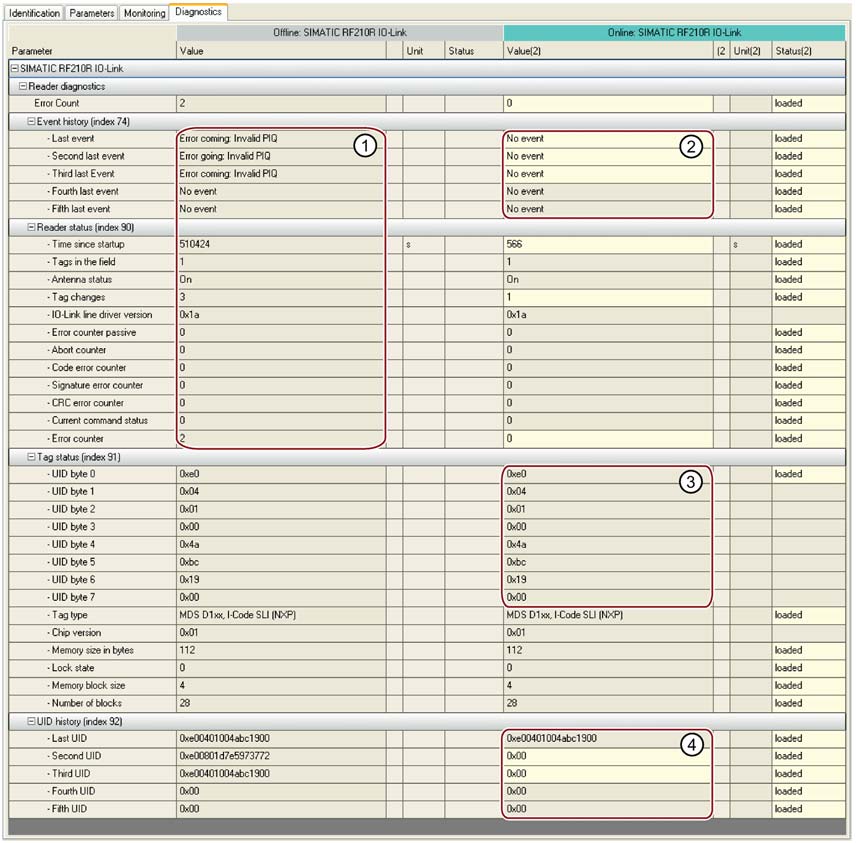The image size is (856, 843).
Task: Click offline Tag type value MDS D1xx
Action: 281,615
